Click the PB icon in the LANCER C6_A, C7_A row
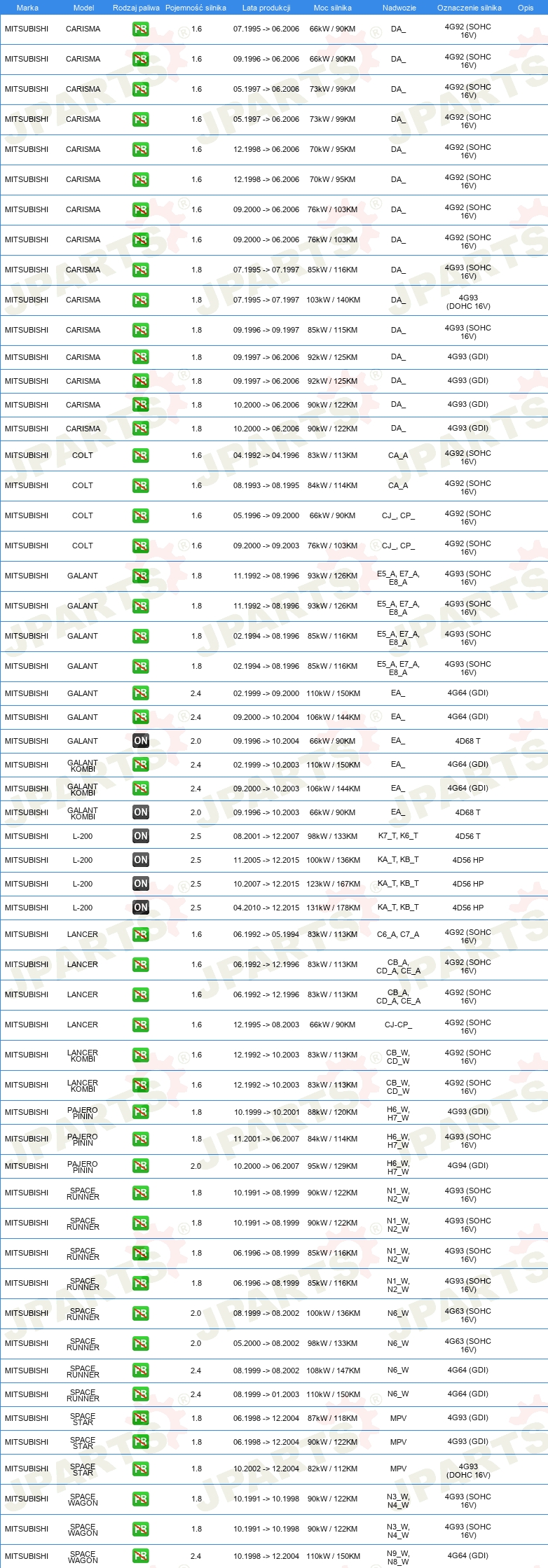The width and height of the screenshot is (548, 1568). point(141,935)
